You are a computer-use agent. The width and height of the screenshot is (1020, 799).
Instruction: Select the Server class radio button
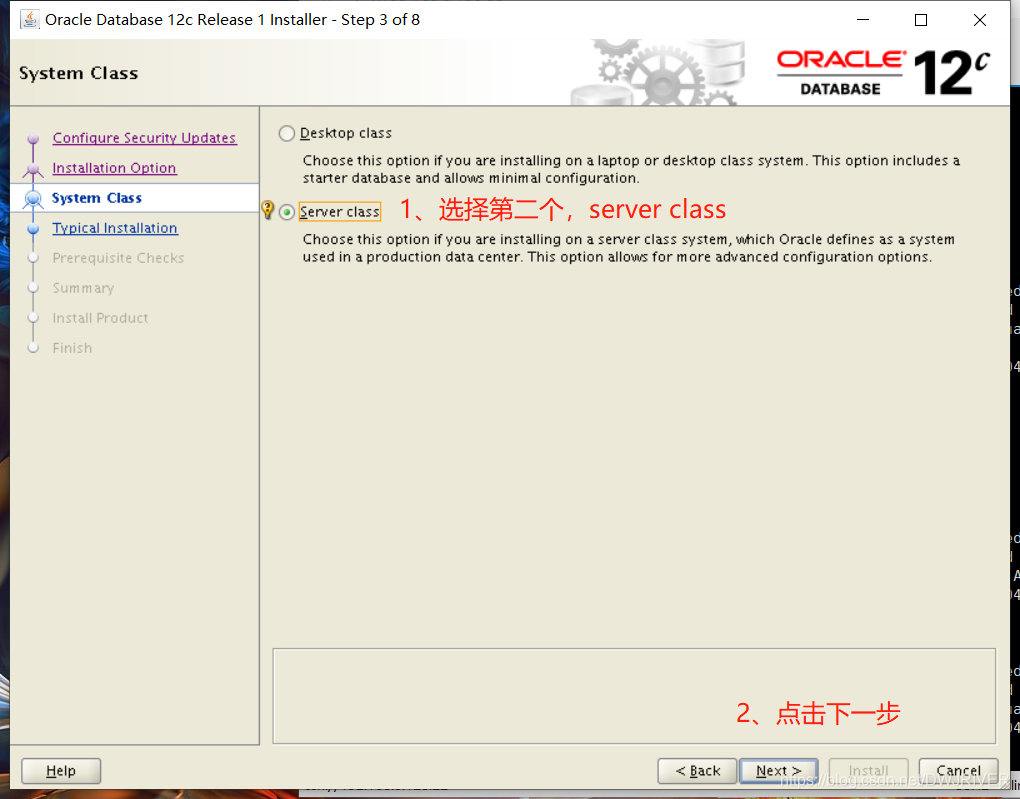[287, 212]
